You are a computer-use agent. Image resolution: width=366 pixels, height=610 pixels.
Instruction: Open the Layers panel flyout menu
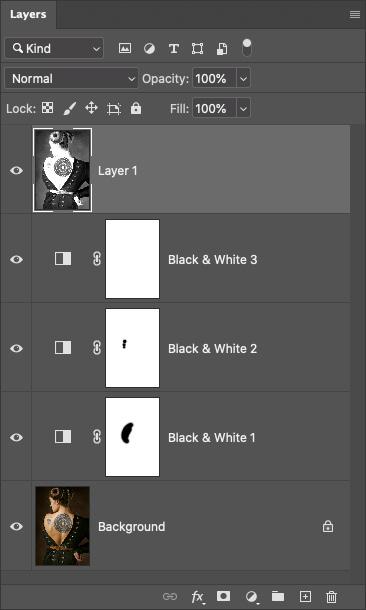pos(355,15)
